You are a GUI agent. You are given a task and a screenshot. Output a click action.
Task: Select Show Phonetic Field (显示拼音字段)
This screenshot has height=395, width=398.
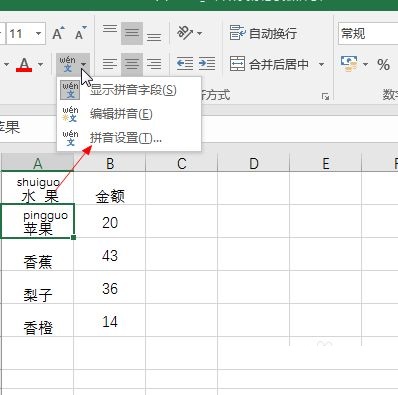[129, 90]
